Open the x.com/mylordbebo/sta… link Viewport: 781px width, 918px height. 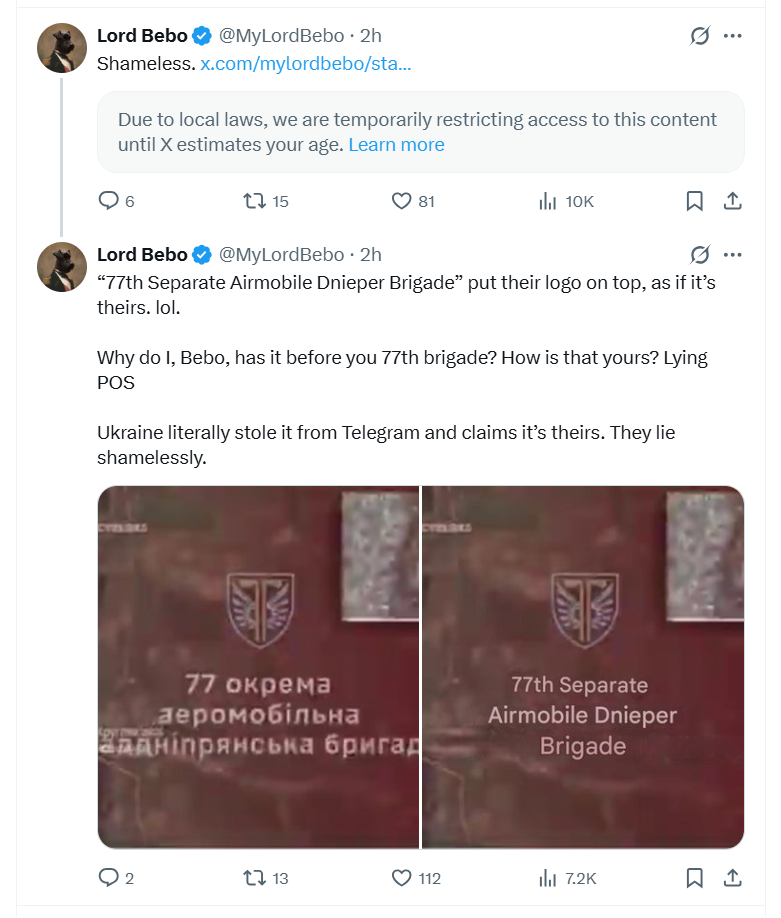pos(306,63)
